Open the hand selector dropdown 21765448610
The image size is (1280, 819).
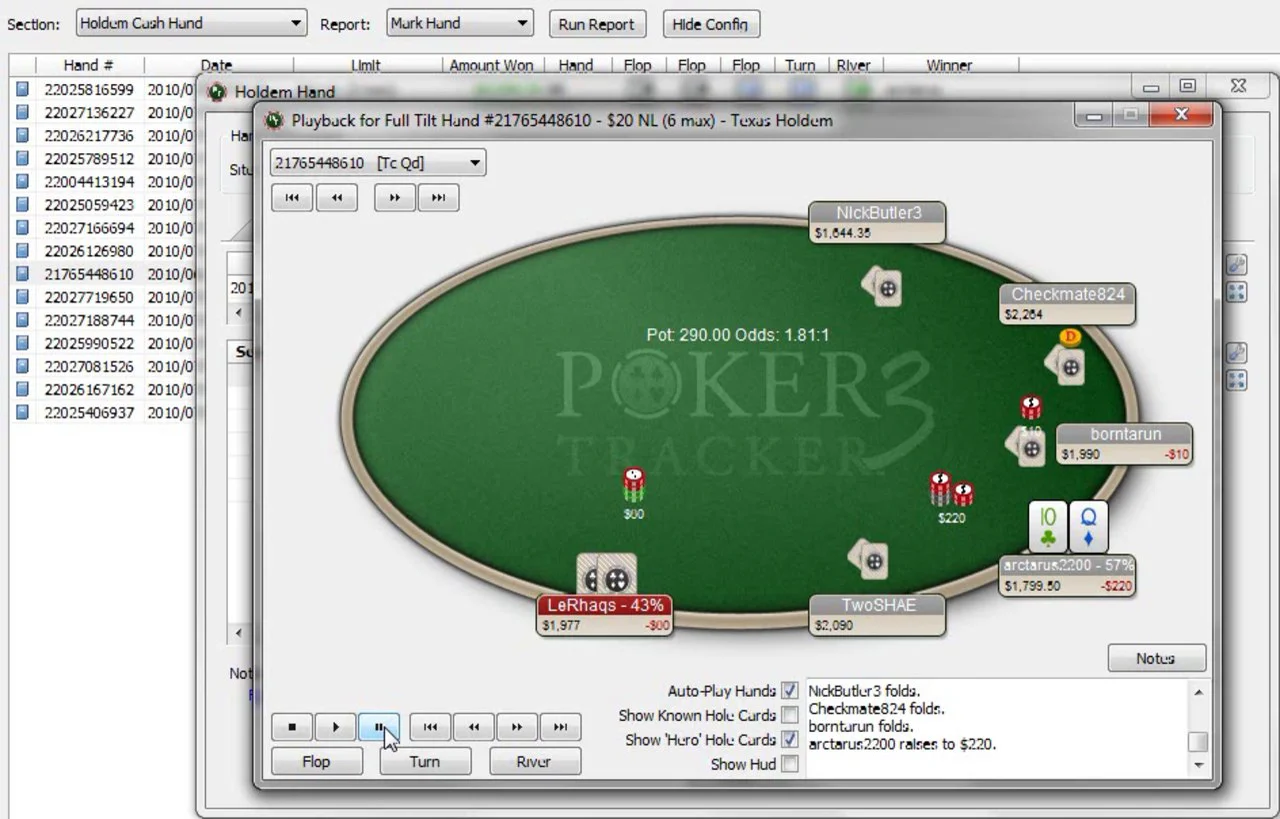[x=378, y=163]
